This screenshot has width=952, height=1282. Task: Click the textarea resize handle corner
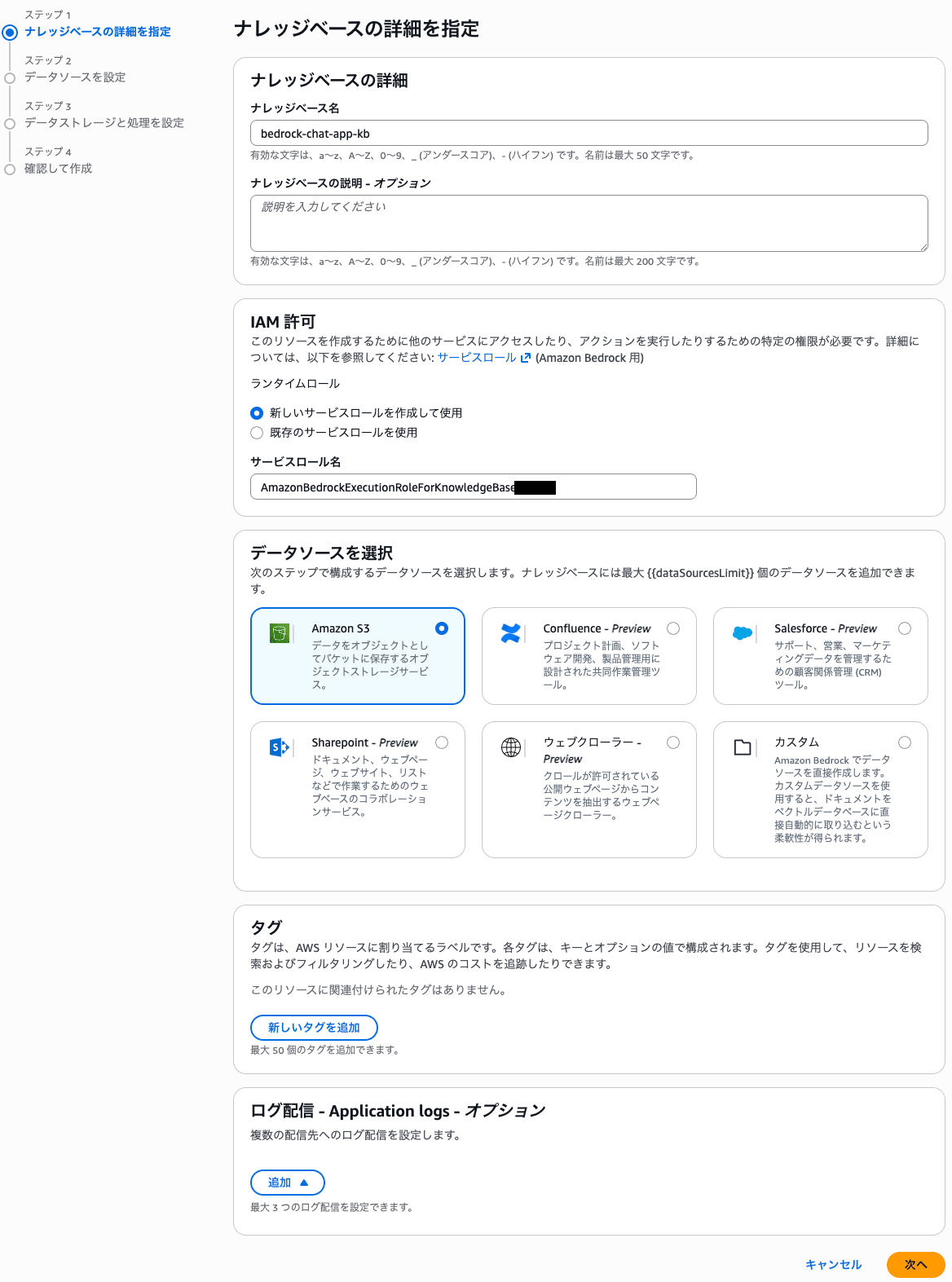923,247
